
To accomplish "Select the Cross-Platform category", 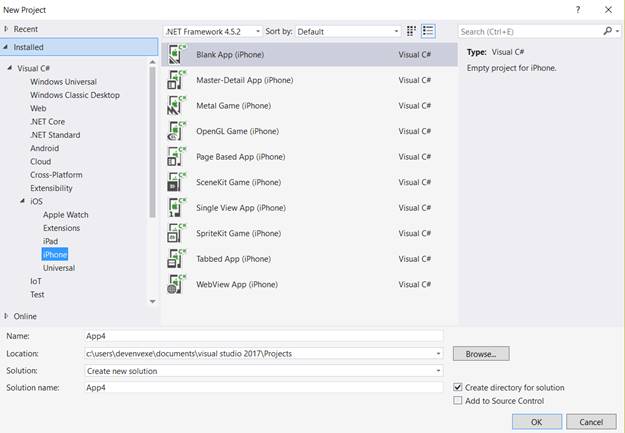I will pos(56,175).
